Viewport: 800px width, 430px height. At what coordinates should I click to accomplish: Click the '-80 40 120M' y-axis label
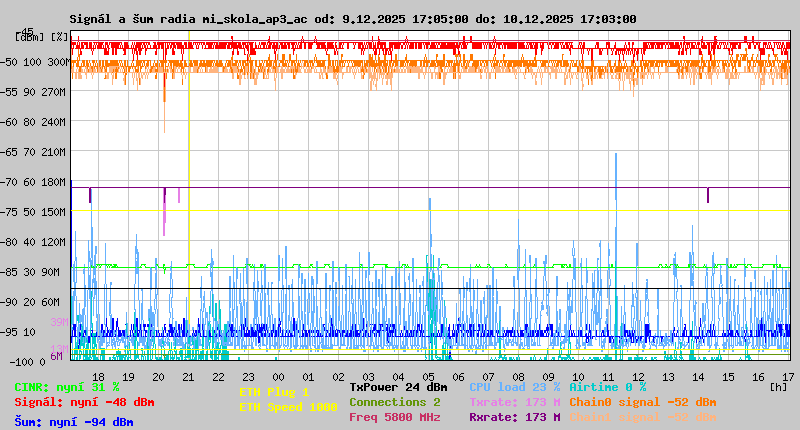point(33,242)
